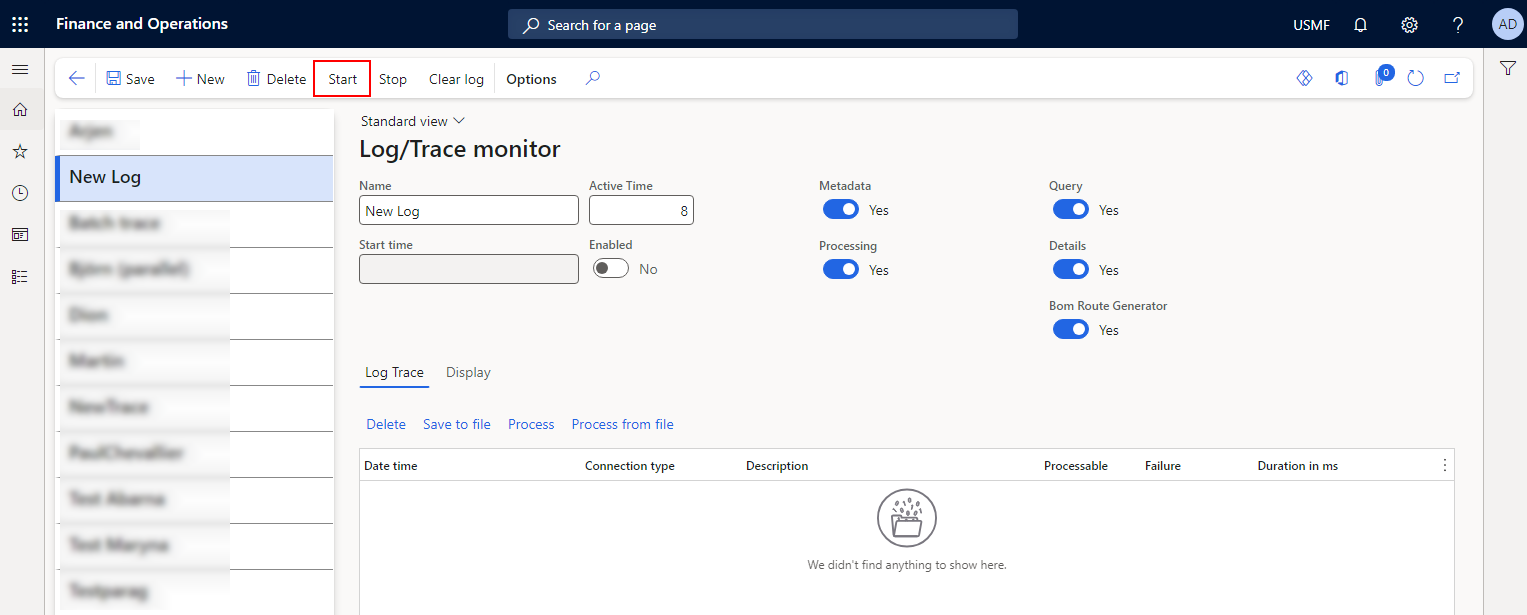Image resolution: width=1527 pixels, height=615 pixels.
Task: Toggle the Processing switch
Action: (841, 270)
